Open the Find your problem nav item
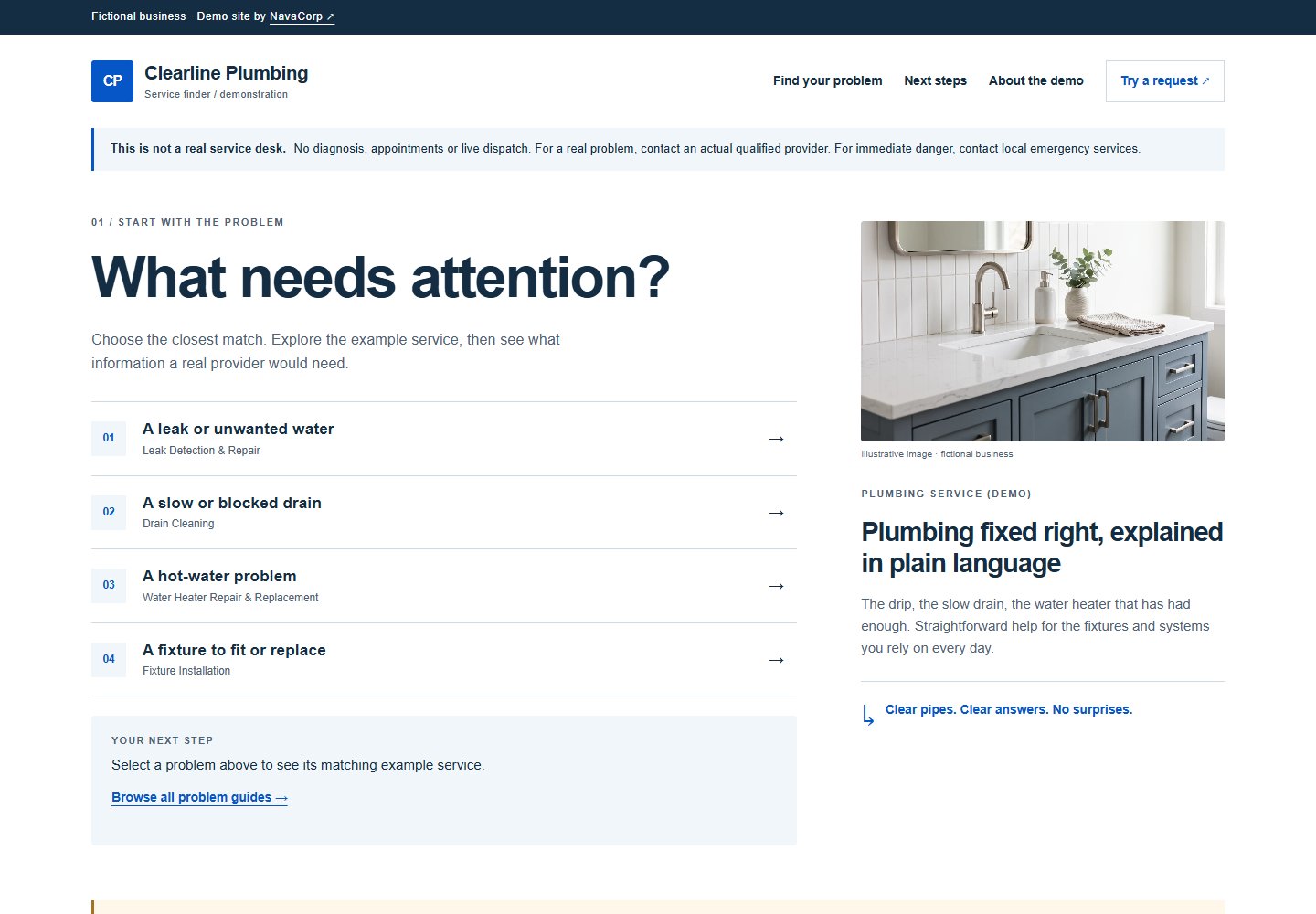 pyautogui.click(x=828, y=80)
